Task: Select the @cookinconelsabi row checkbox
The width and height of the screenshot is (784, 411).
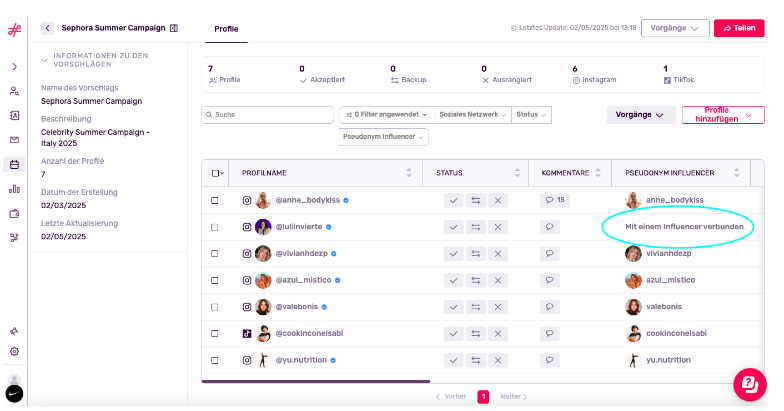Action: click(214, 334)
